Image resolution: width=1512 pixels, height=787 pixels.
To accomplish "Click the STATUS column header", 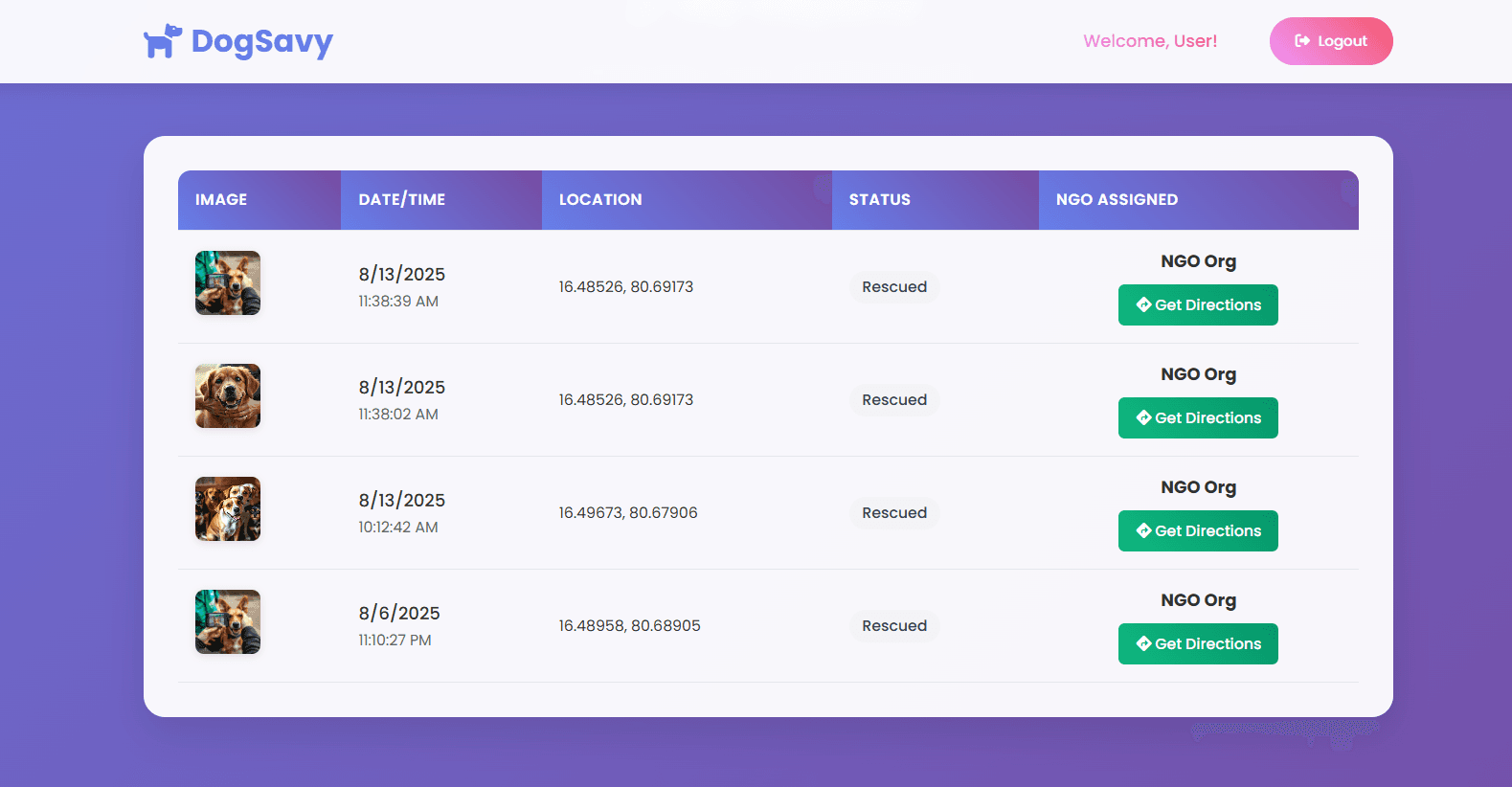I will pos(936,200).
